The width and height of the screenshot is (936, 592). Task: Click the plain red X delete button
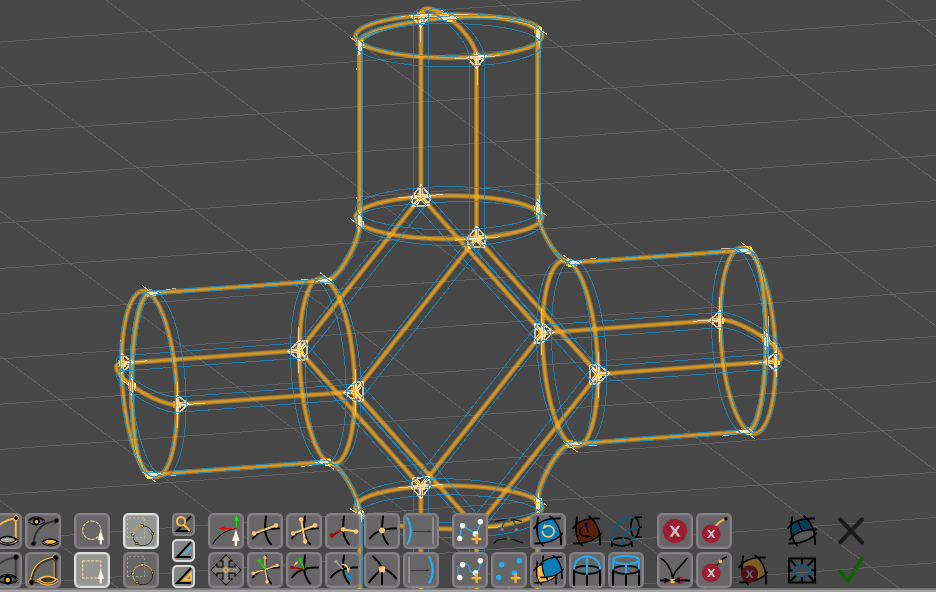(x=675, y=531)
